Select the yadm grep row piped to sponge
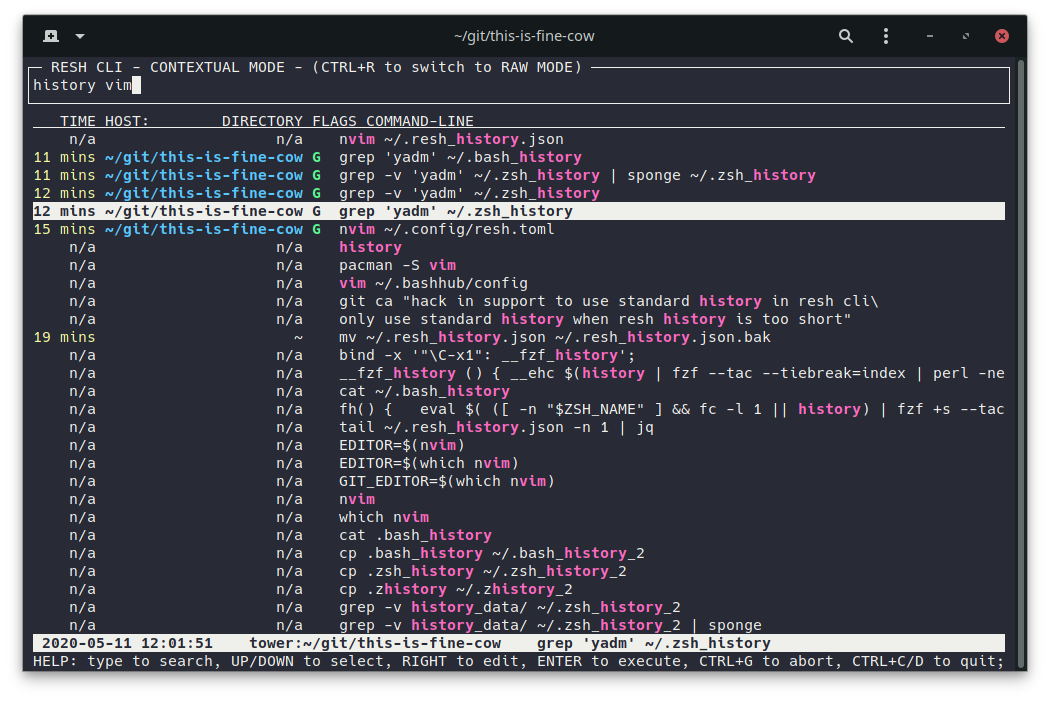Image resolution: width=1050 pixels, height=702 pixels. [x=577, y=175]
